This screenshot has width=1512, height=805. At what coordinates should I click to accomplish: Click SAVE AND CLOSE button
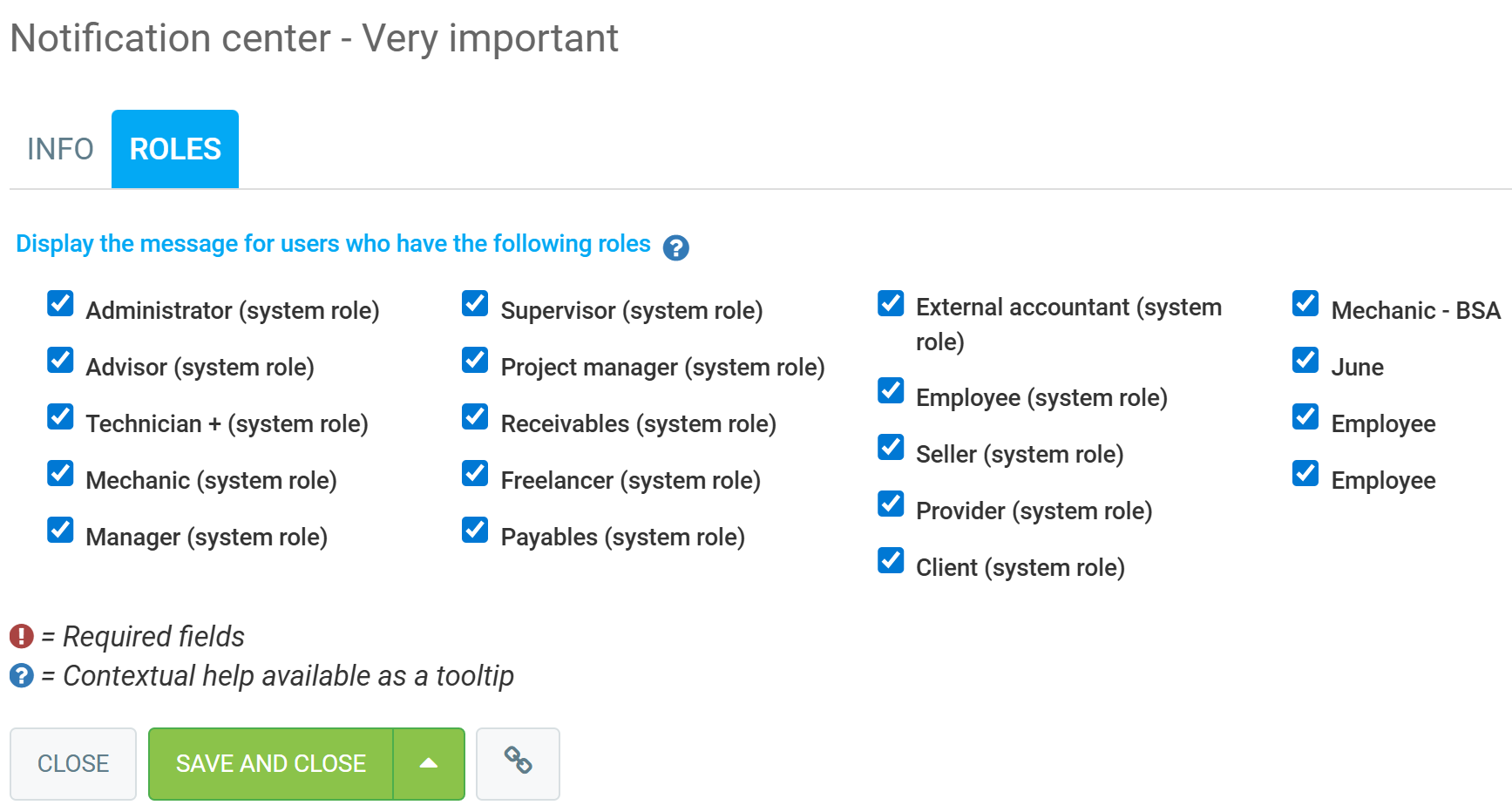pos(271,763)
